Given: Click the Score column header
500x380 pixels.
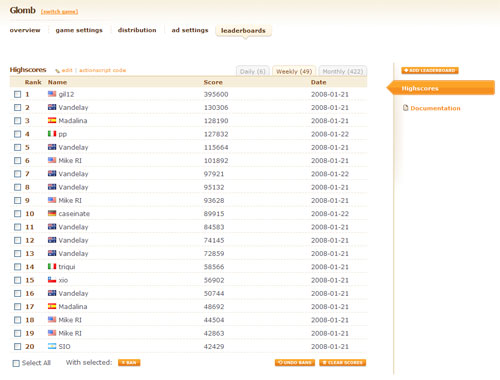Looking at the screenshot, I should click(213, 82).
